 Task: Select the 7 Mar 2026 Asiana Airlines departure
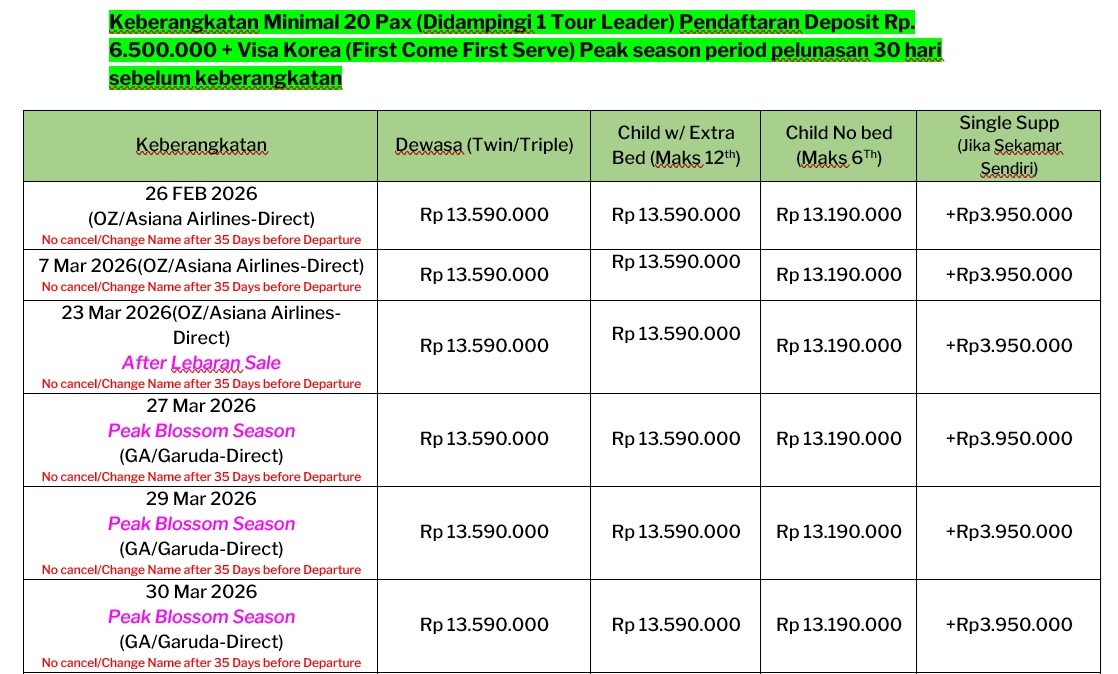tap(201, 266)
